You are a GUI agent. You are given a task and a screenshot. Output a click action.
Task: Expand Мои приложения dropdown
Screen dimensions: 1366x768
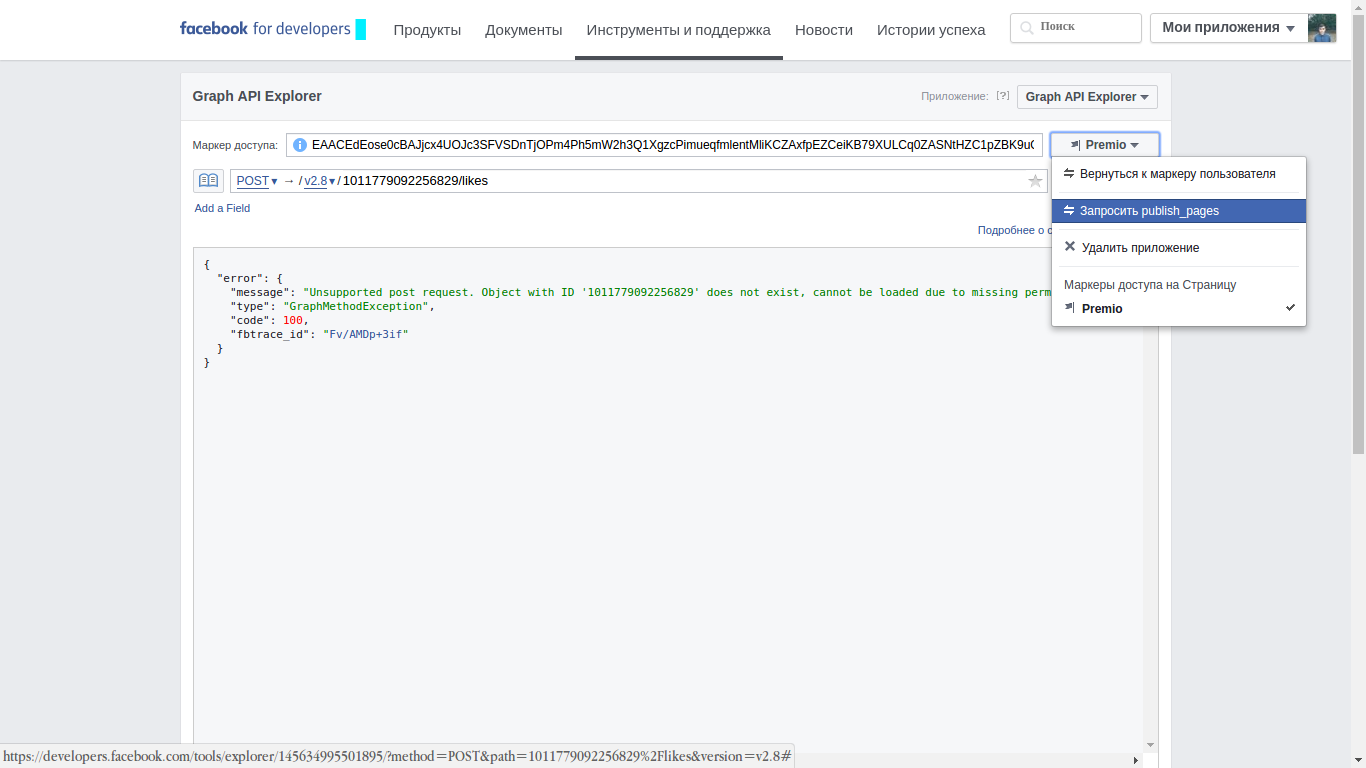point(1228,28)
